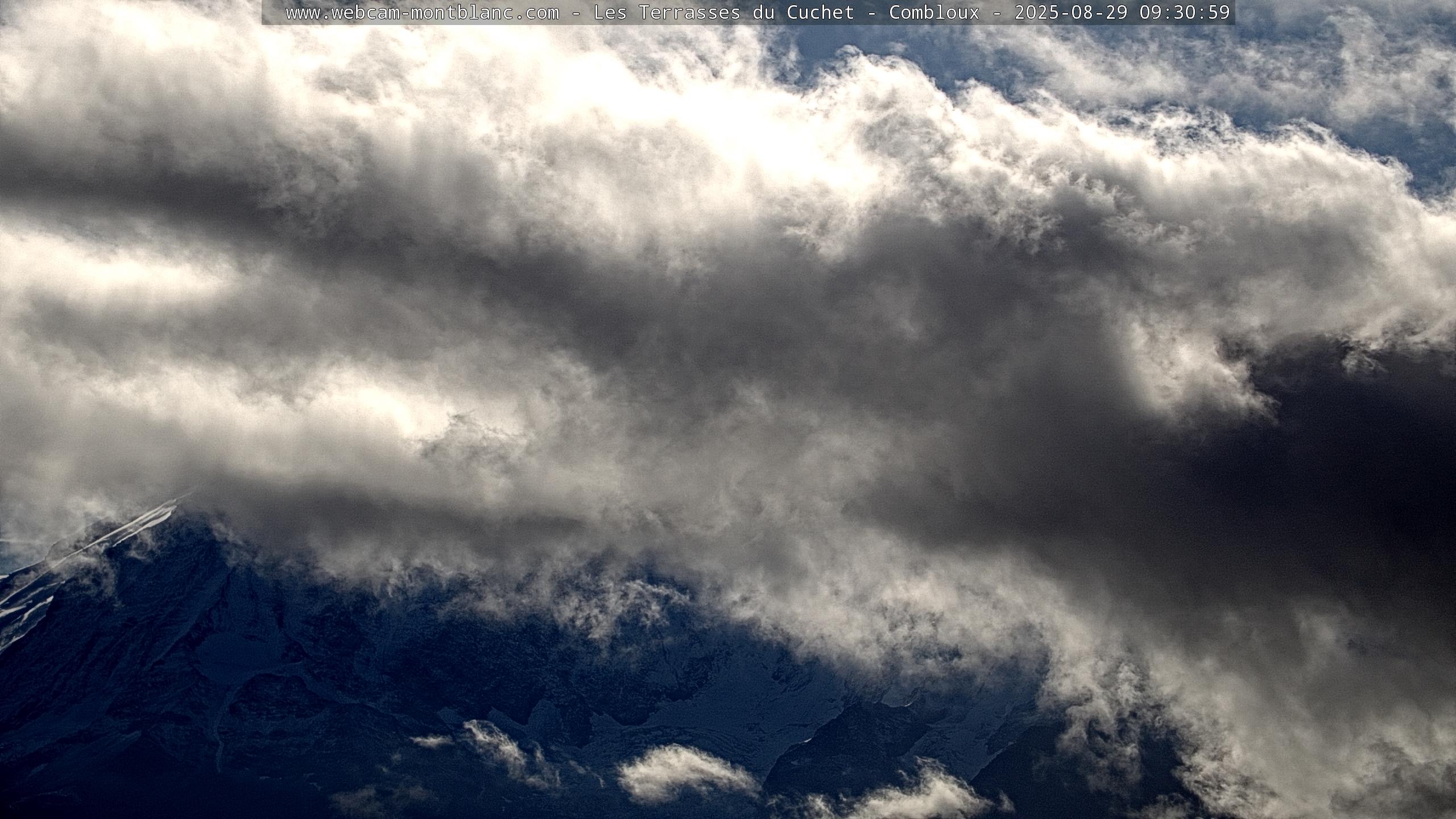This screenshot has height=819, width=1456.
Task: Click the timestamp '2025-08-29 09:30:59'
Action: pyautogui.click(x=1123, y=13)
